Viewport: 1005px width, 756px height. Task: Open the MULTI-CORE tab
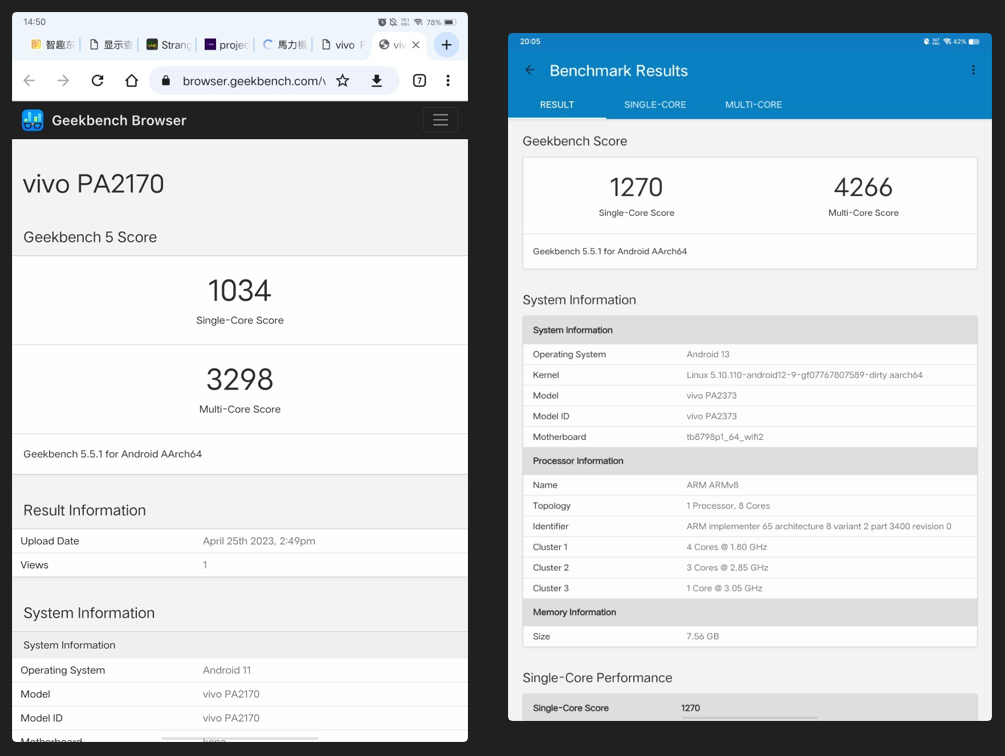coord(753,104)
